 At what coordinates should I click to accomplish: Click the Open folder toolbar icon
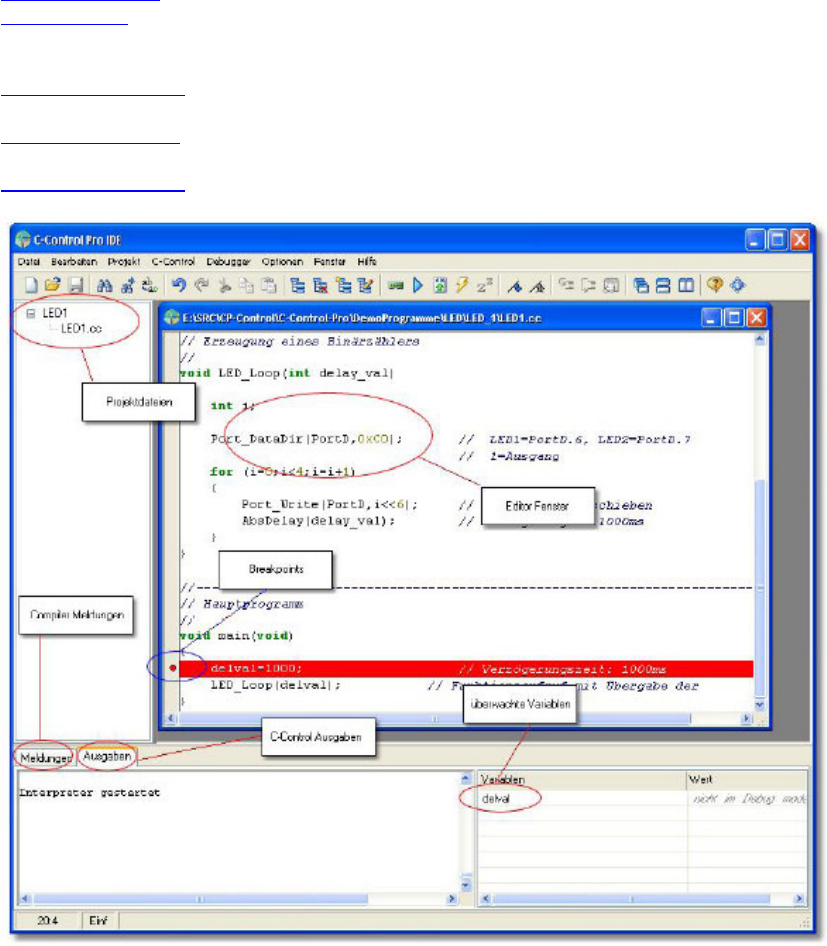pos(53,285)
